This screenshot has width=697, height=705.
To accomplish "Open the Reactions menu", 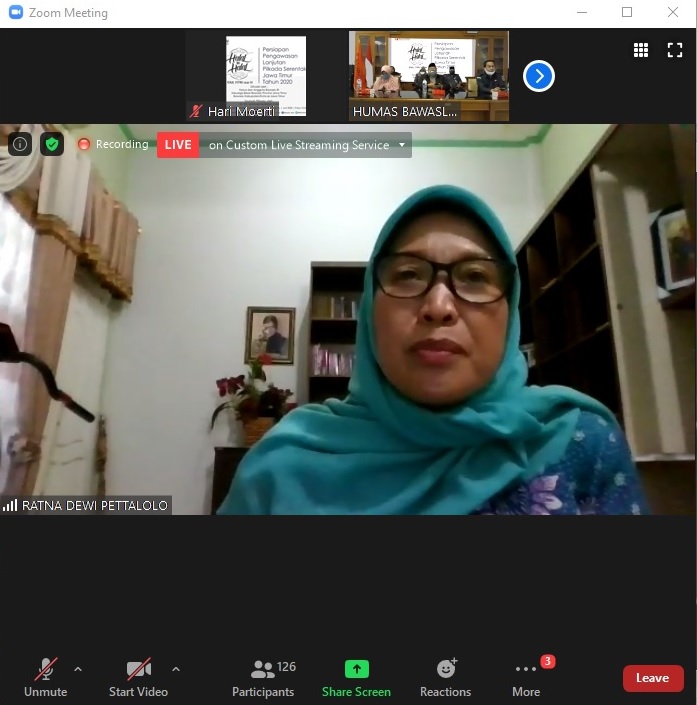I will coord(445,677).
